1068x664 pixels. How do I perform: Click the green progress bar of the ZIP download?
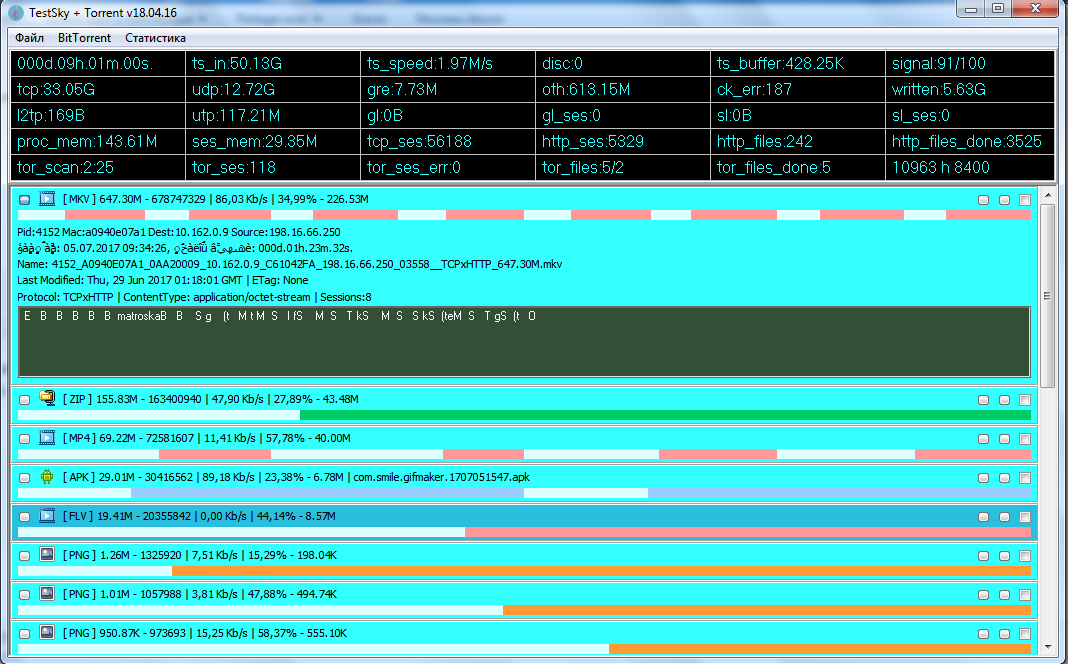(x=665, y=415)
